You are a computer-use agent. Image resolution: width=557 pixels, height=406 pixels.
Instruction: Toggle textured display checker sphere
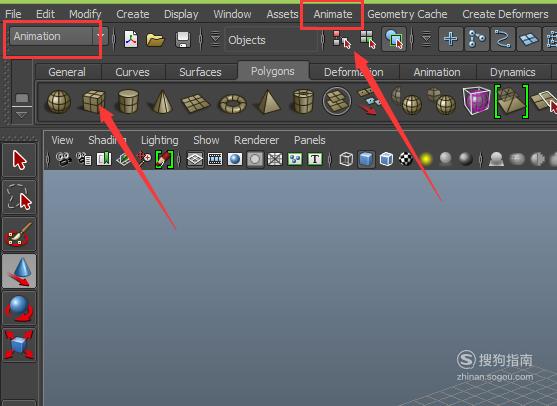click(x=406, y=159)
